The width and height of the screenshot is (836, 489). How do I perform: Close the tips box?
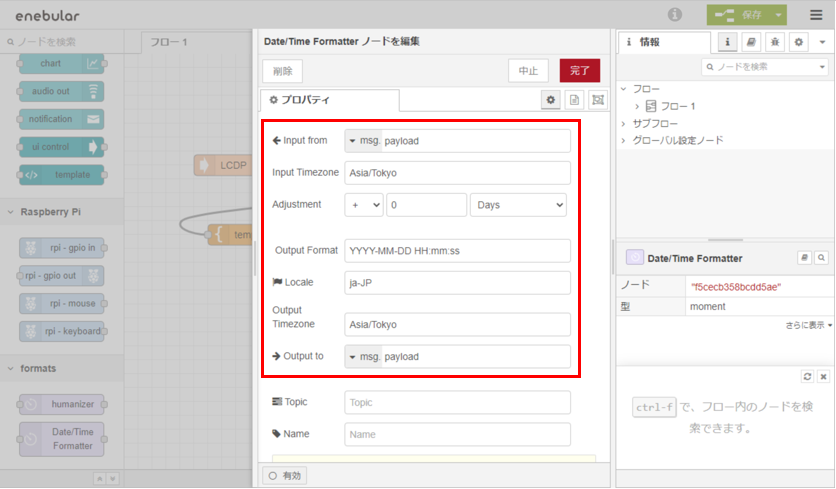point(823,376)
